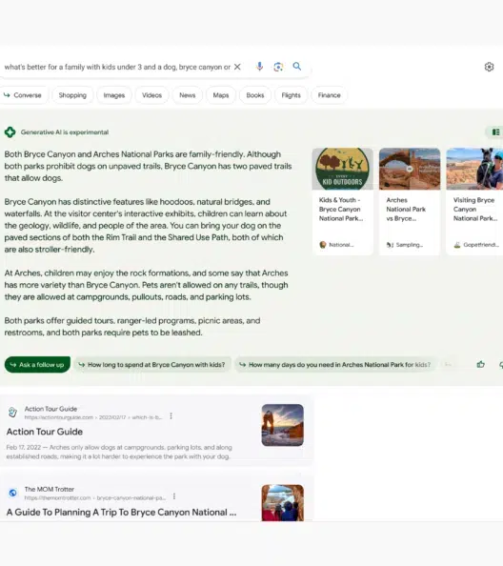Start voice search with the microphone icon
This screenshot has height=566, width=503.
click(259, 67)
